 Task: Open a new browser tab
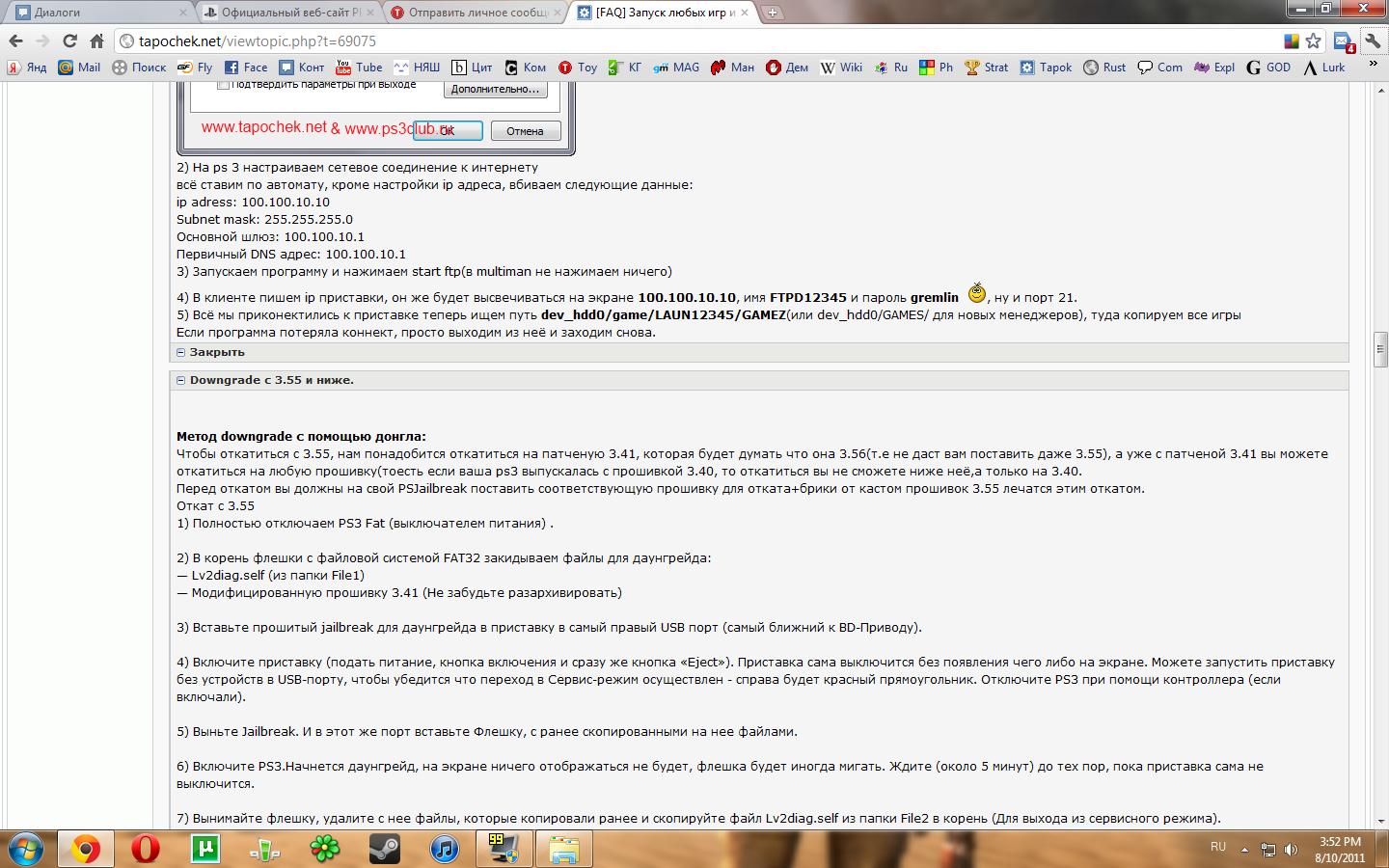pos(773,13)
